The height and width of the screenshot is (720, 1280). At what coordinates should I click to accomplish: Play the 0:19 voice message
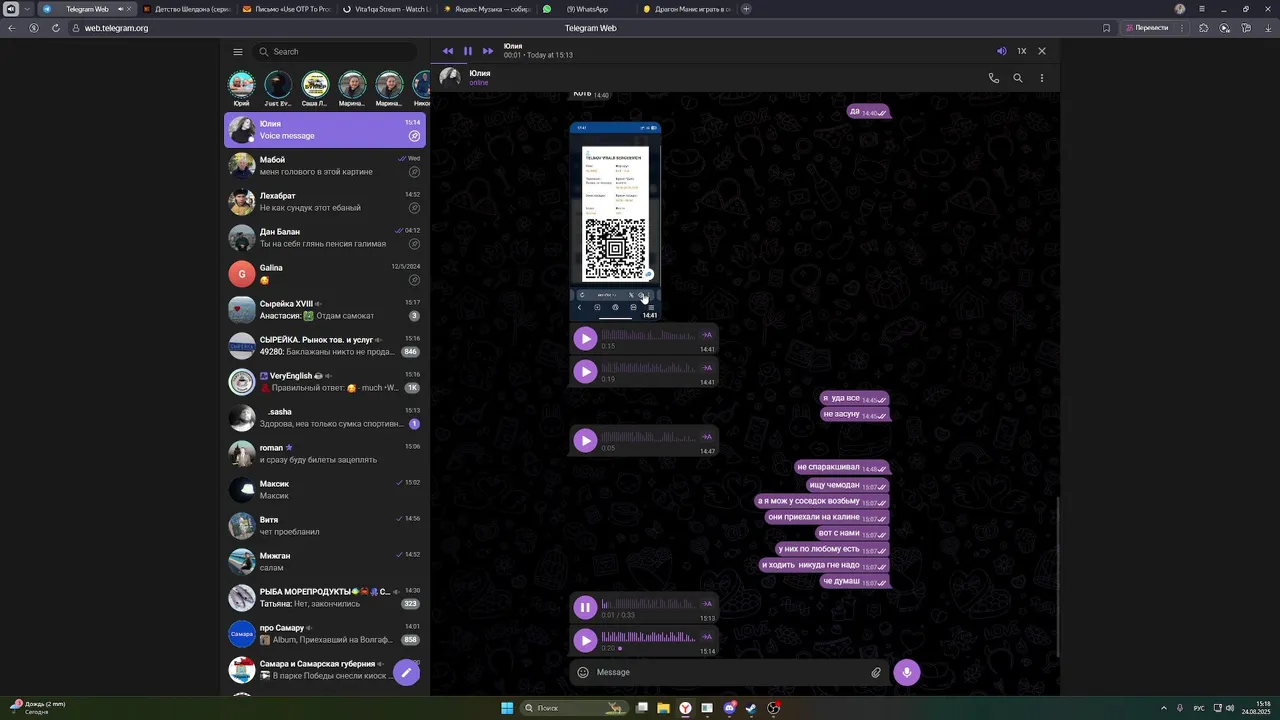(585, 371)
